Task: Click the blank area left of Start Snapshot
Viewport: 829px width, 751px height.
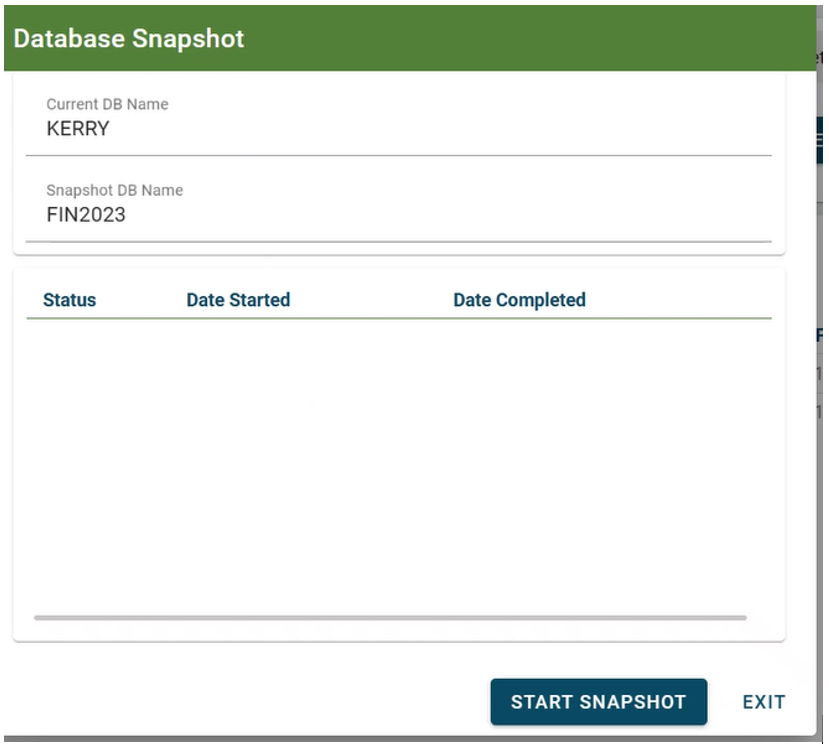Action: tap(248, 701)
